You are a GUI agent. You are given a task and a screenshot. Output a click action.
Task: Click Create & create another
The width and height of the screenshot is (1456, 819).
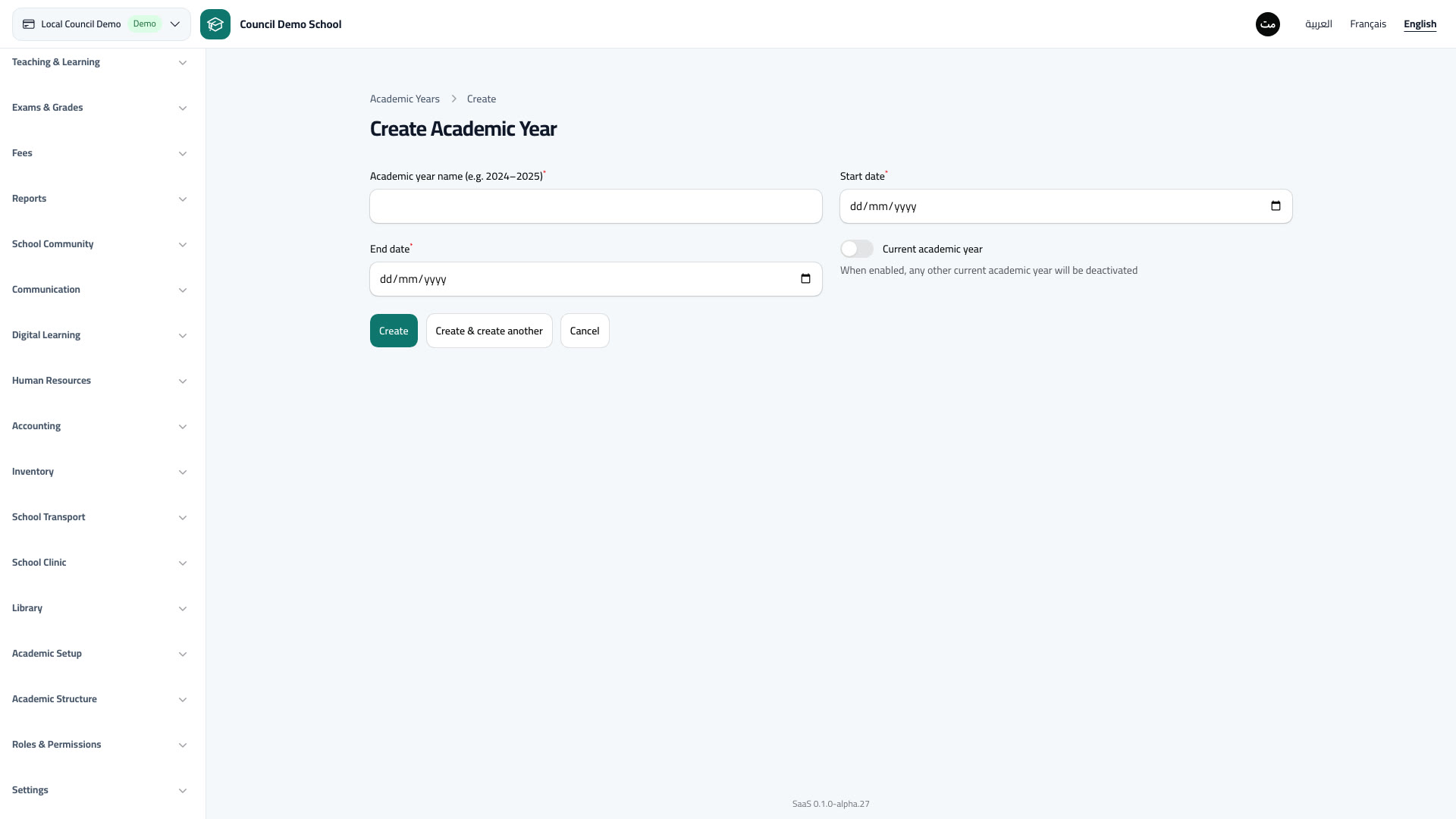(489, 331)
